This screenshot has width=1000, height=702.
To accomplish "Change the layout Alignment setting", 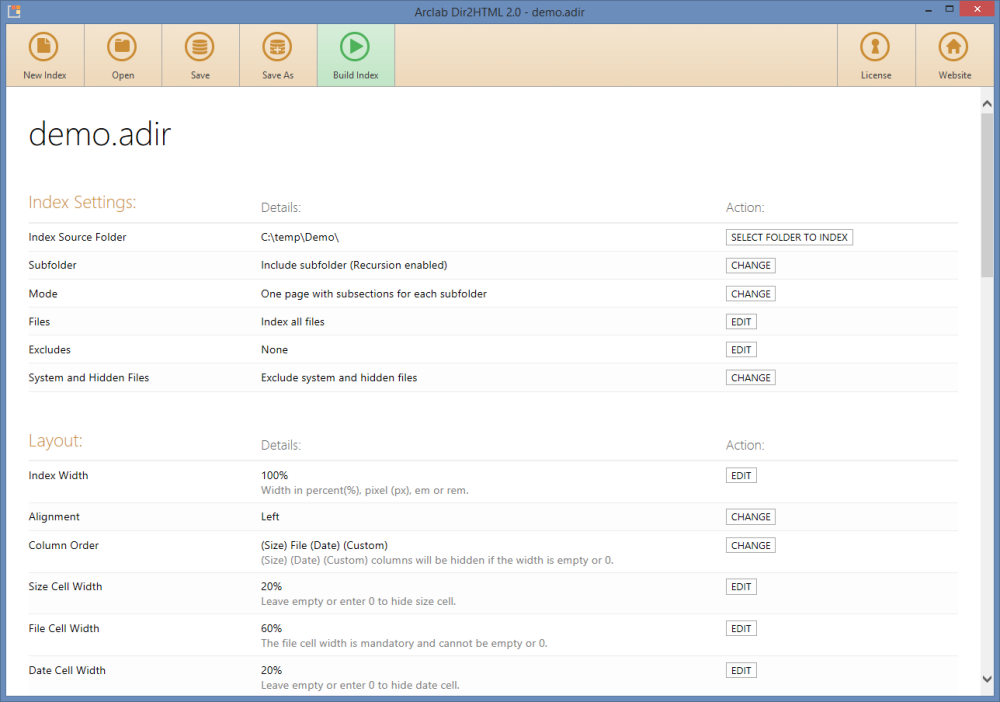I will point(750,517).
